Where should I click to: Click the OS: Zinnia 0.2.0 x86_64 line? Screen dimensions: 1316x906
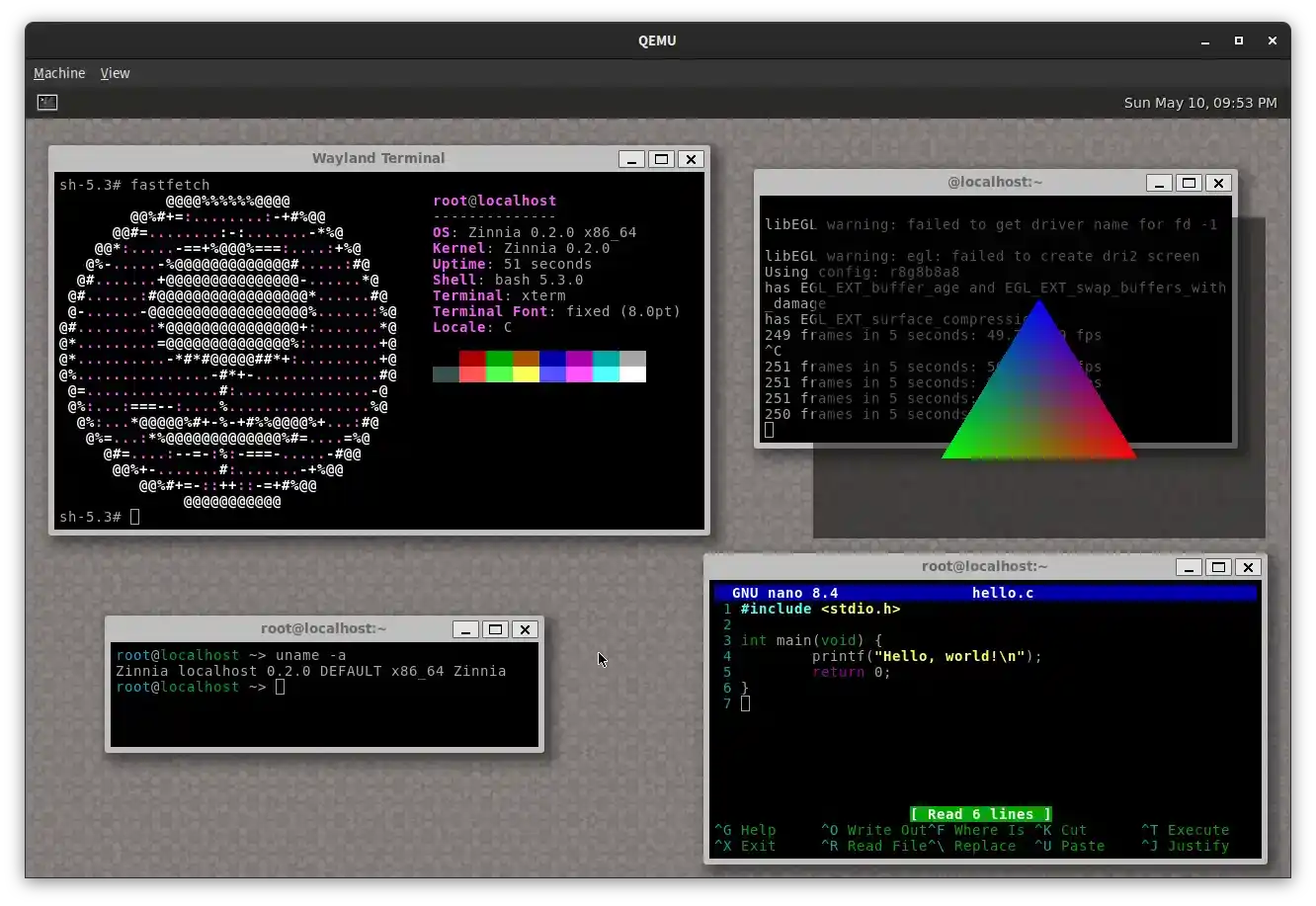[535, 232]
